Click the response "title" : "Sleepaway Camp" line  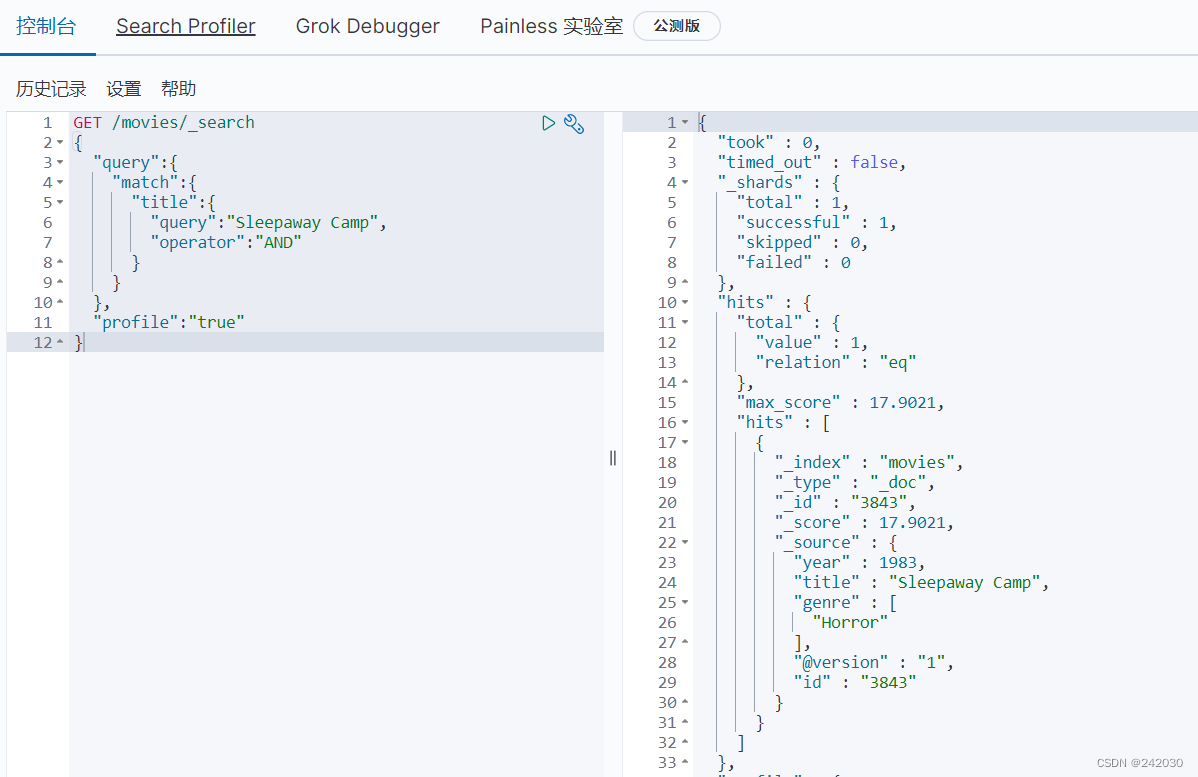pyautogui.click(x=921, y=582)
